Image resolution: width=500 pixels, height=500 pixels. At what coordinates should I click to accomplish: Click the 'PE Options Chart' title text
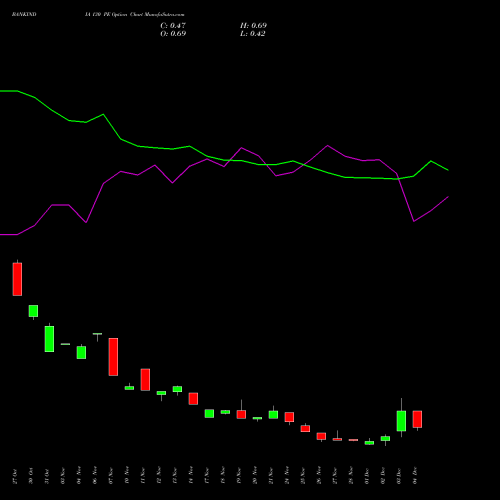point(123,15)
